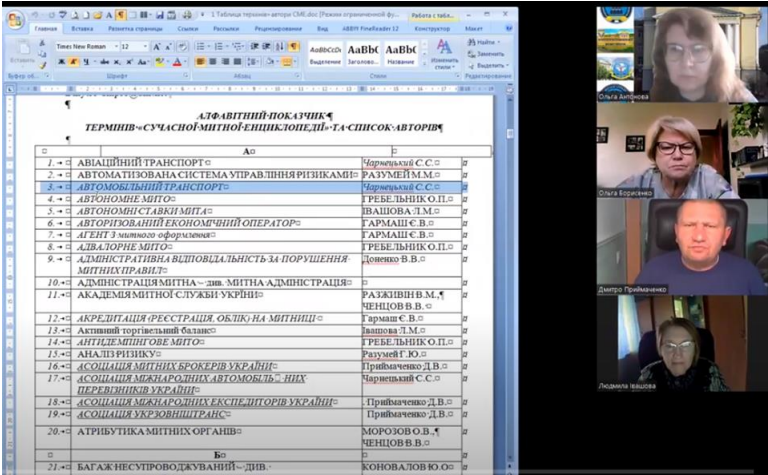Pick font color red A swatch

pos(177,62)
